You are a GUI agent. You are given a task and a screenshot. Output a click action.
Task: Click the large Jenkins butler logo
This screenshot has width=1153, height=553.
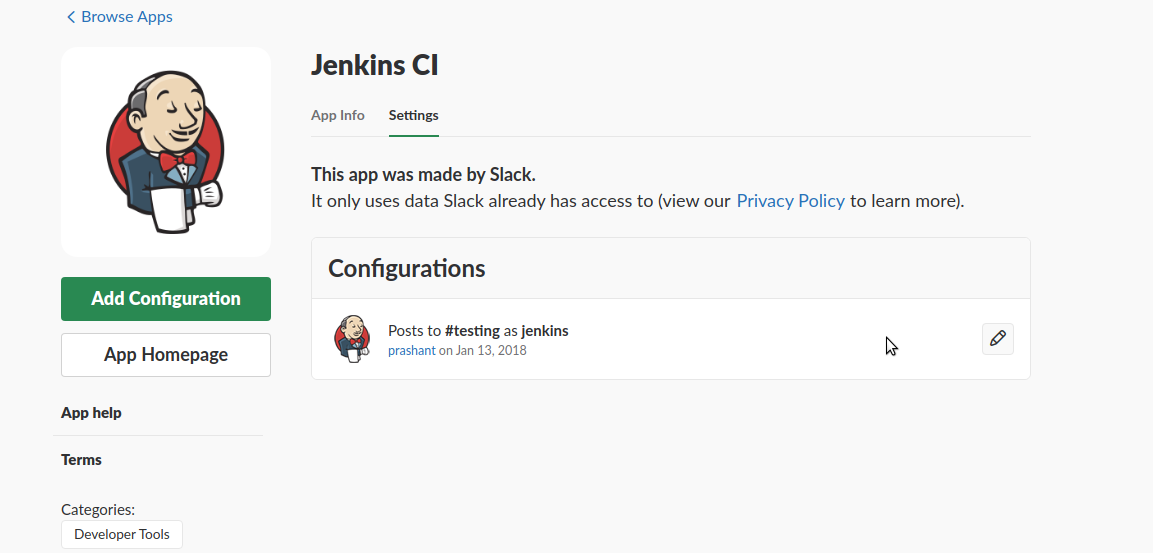point(165,152)
